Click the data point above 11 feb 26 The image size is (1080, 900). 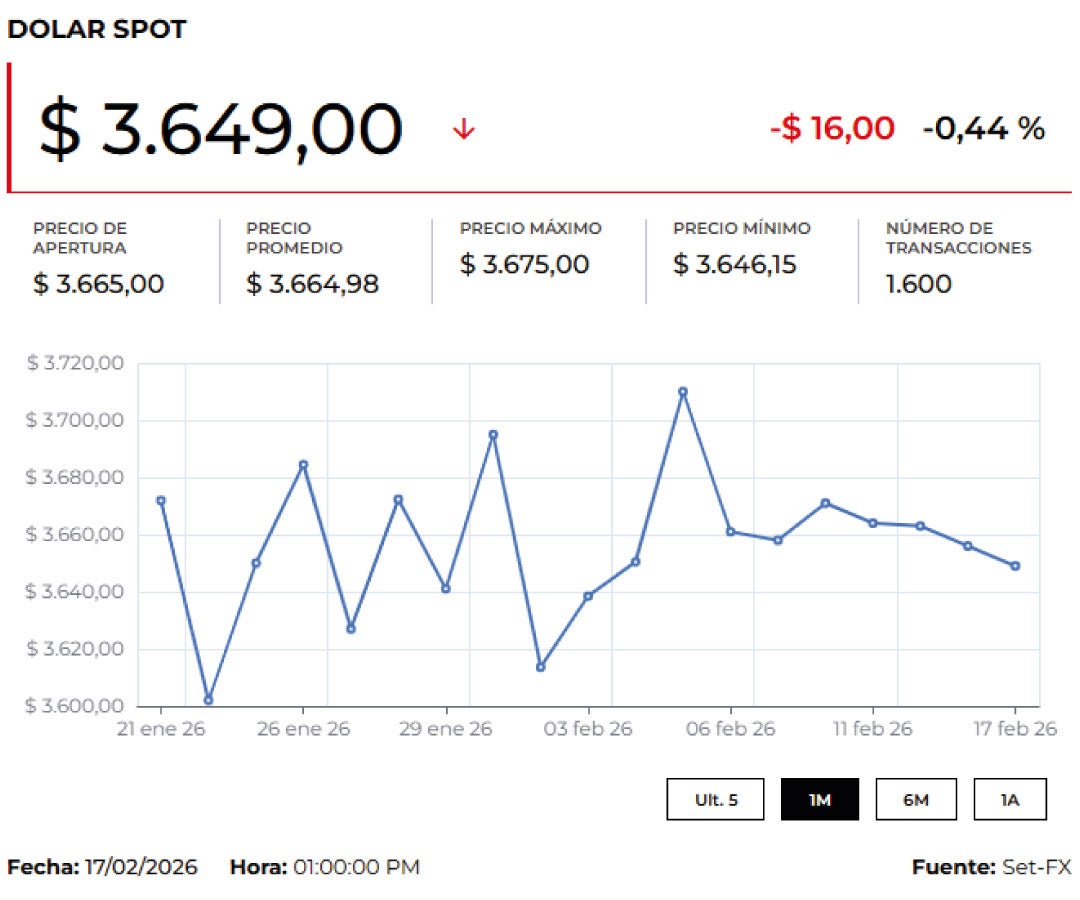pos(873,523)
